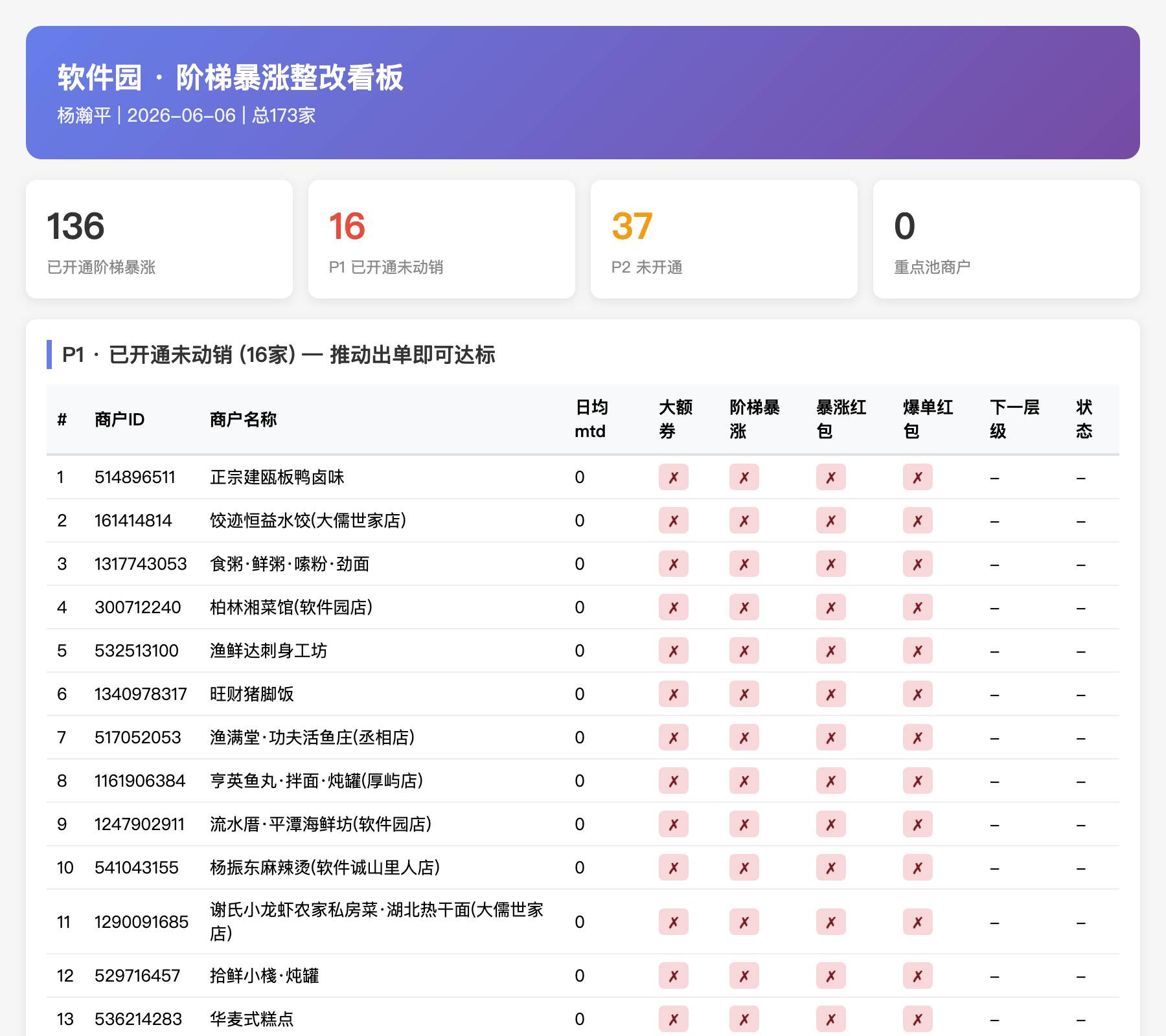Click merchant ID 514896511
The image size is (1166, 1036).
[135, 477]
